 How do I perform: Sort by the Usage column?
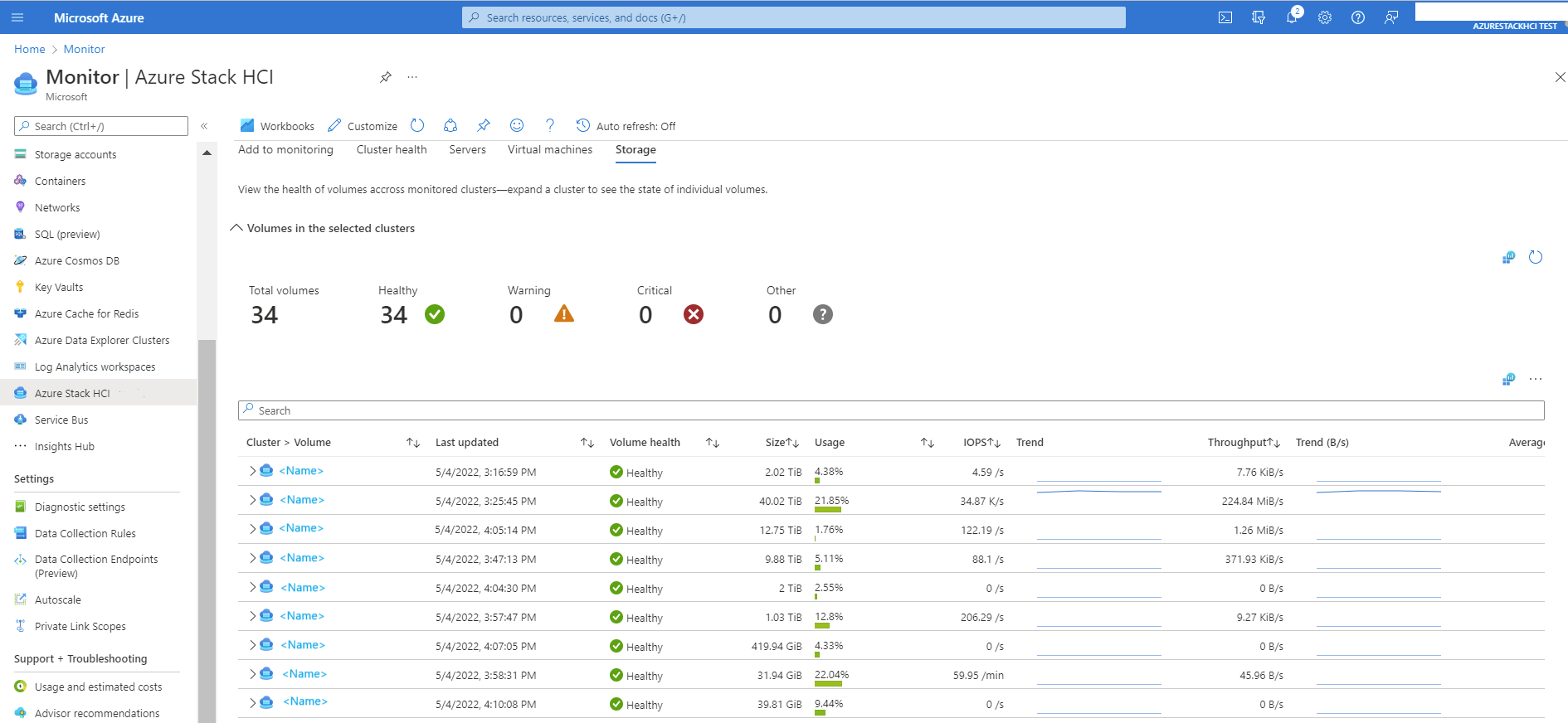click(x=928, y=443)
